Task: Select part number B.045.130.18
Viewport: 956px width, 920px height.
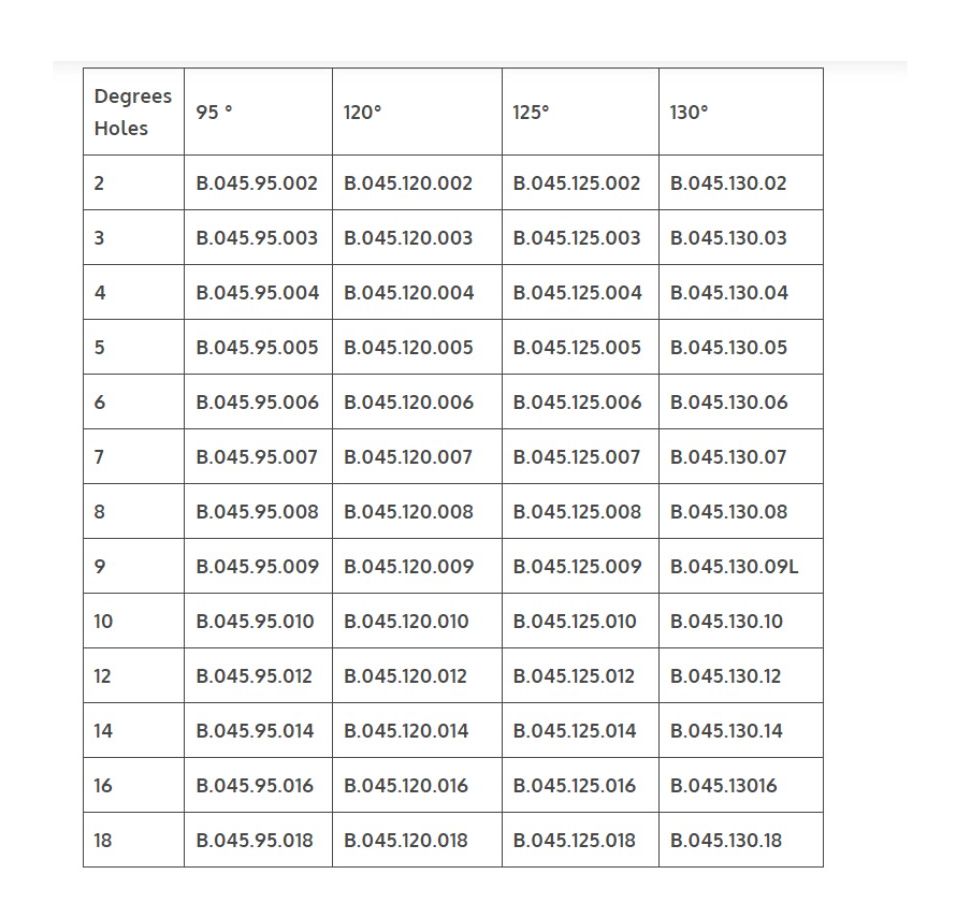Action: coord(726,840)
